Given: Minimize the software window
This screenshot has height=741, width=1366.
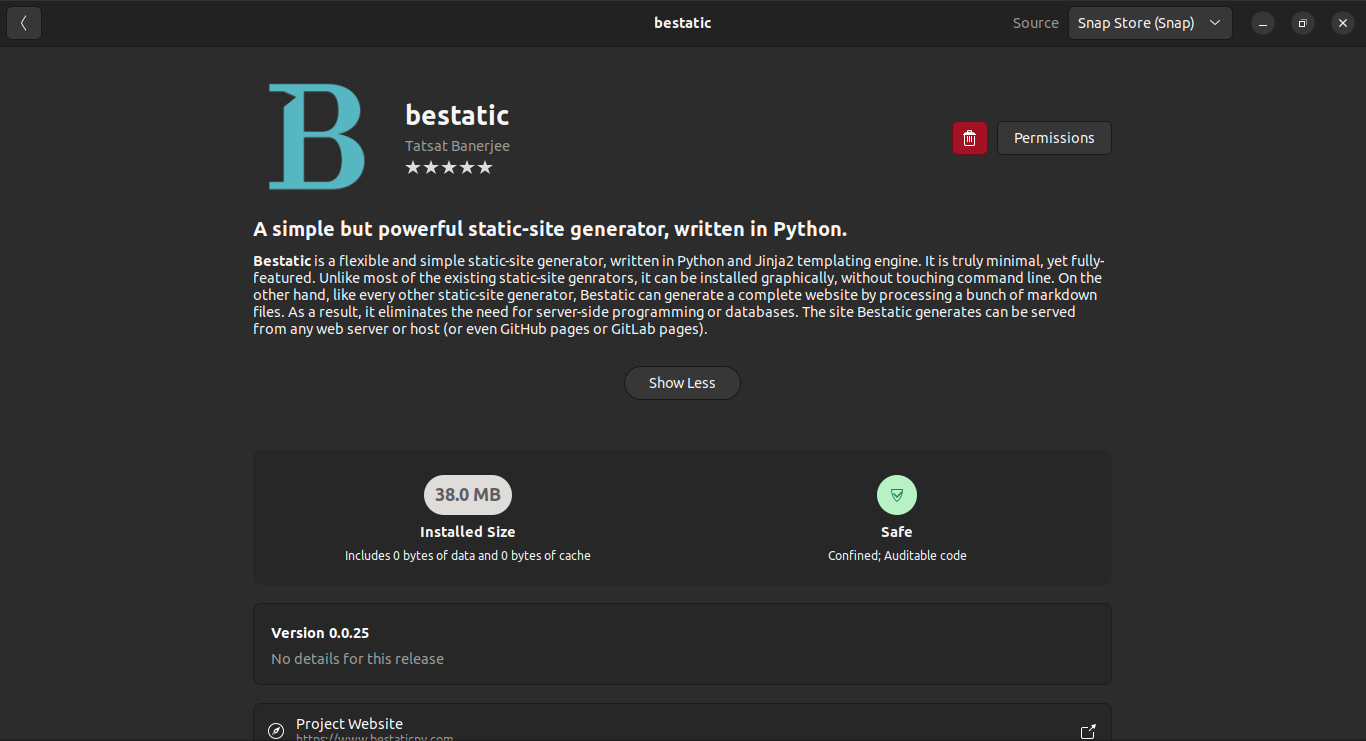Looking at the screenshot, I should tap(1264, 23).
